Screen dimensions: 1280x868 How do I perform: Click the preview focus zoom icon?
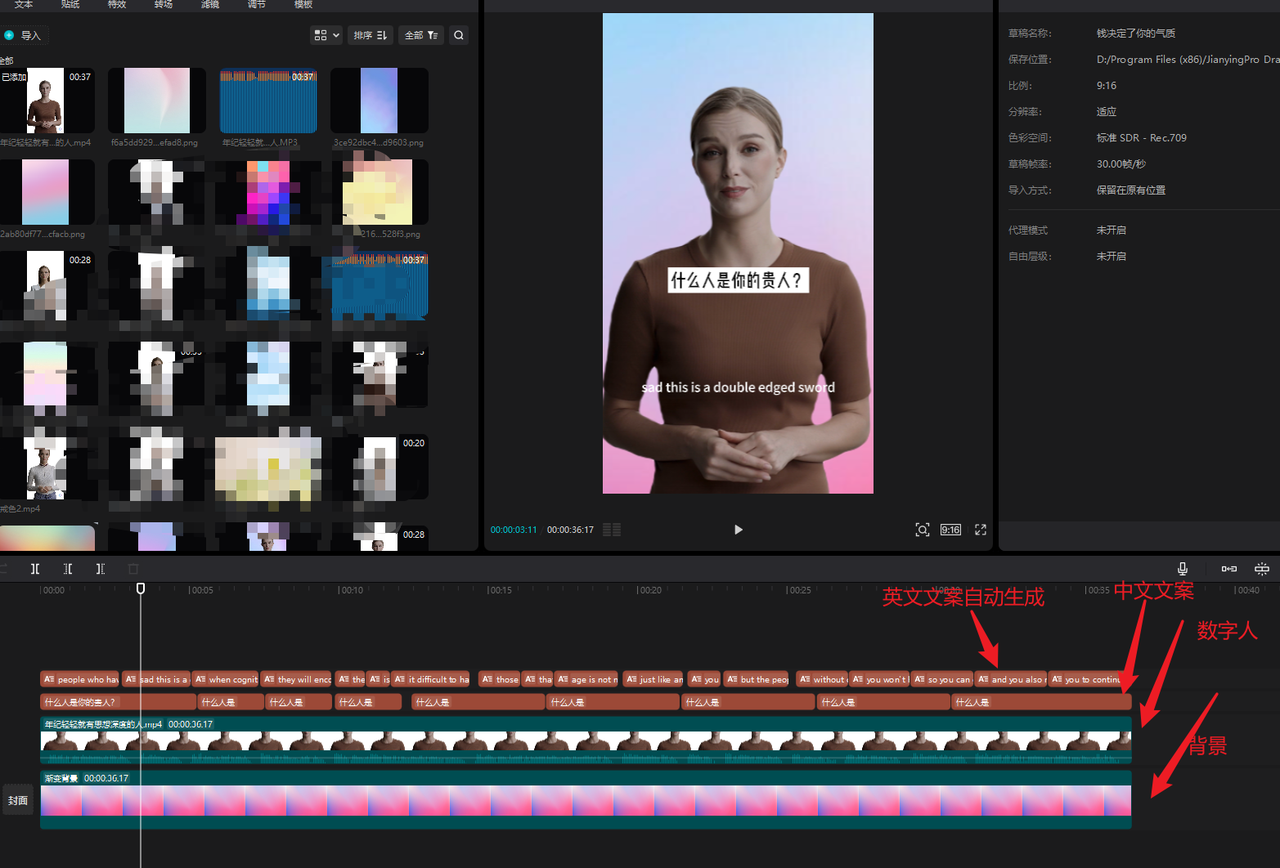coord(922,530)
